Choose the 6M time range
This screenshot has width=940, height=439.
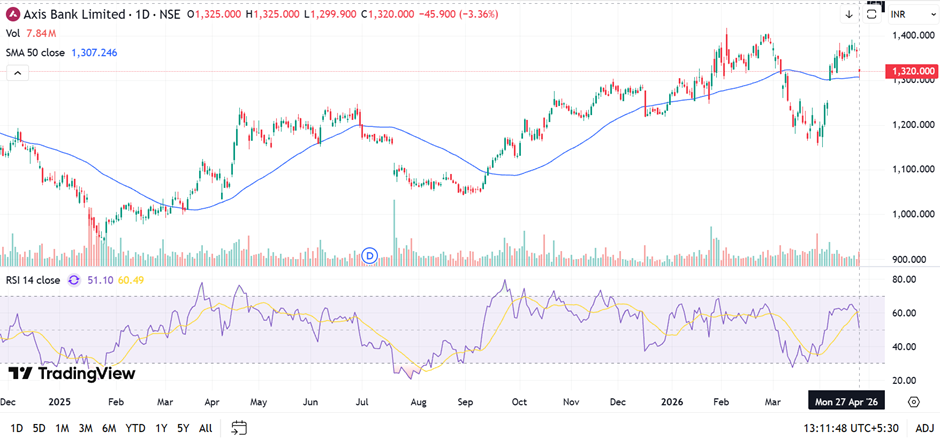tap(109, 428)
